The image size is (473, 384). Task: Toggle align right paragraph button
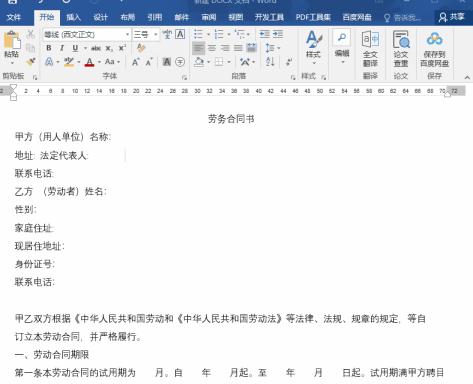[x=225, y=48]
